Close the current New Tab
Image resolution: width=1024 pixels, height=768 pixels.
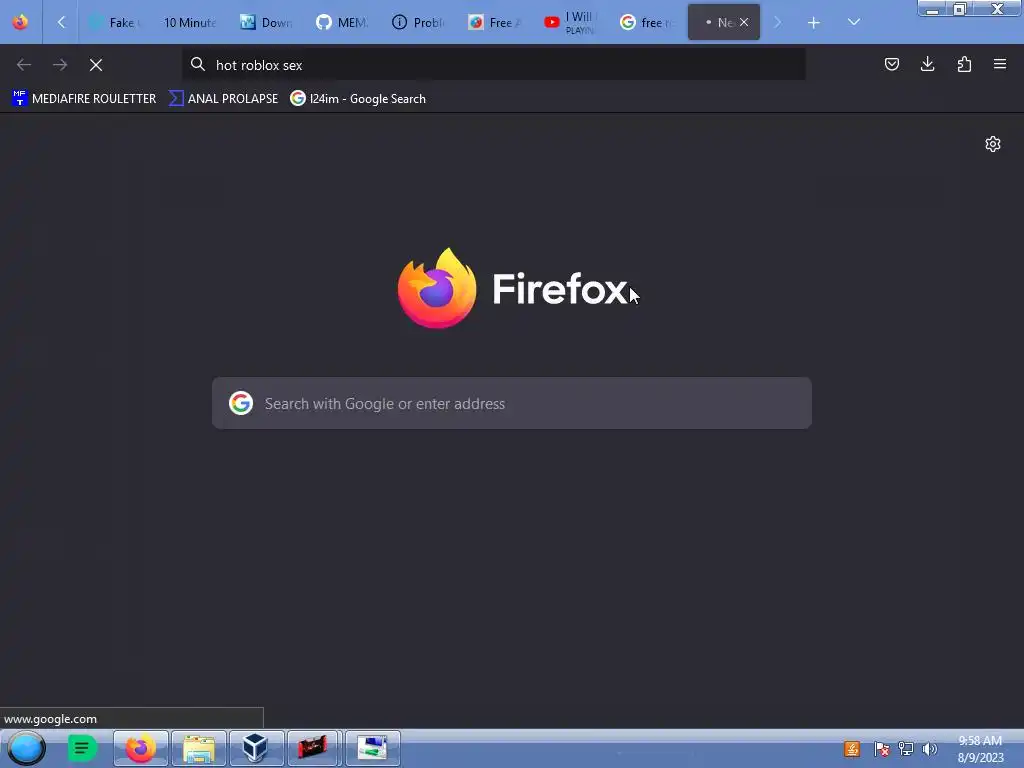pyautogui.click(x=744, y=22)
